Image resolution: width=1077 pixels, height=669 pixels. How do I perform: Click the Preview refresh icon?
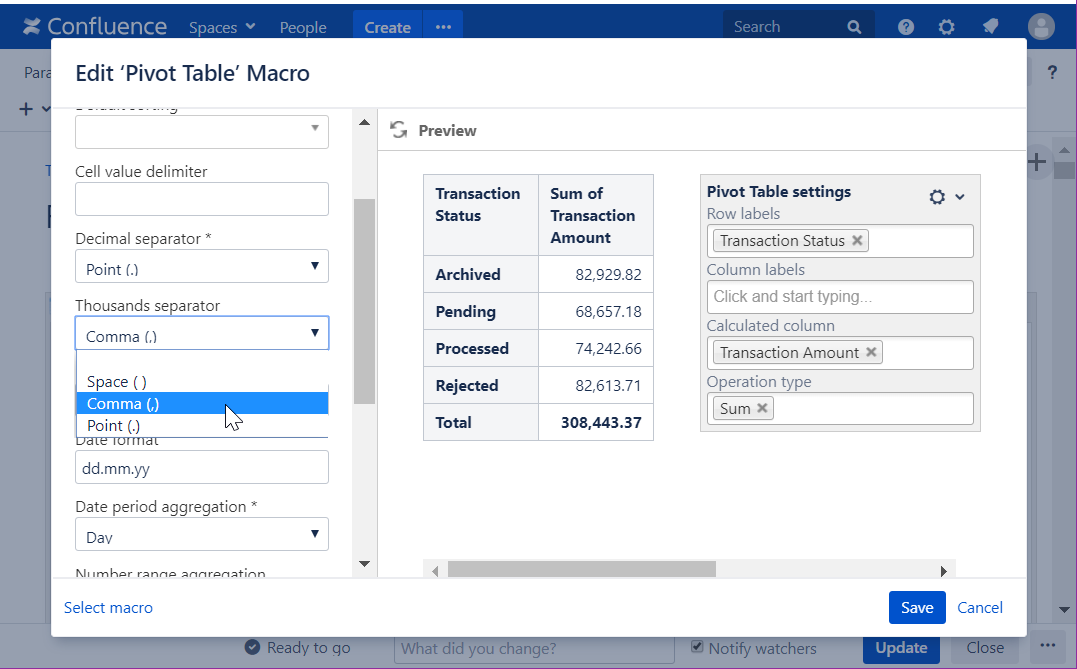pos(398,130)
